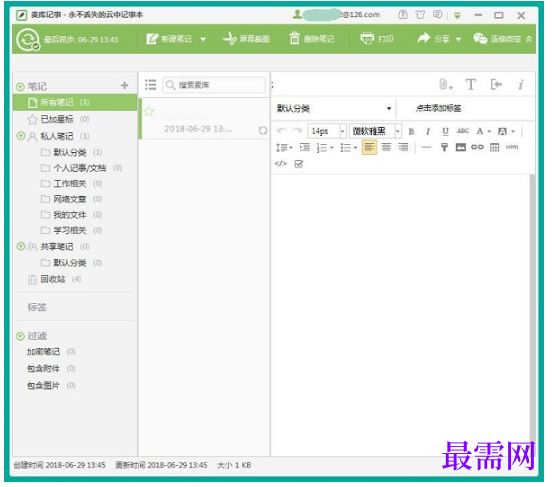
Task: Open the feedback chat icon in title bar
Action: [437, 15]
